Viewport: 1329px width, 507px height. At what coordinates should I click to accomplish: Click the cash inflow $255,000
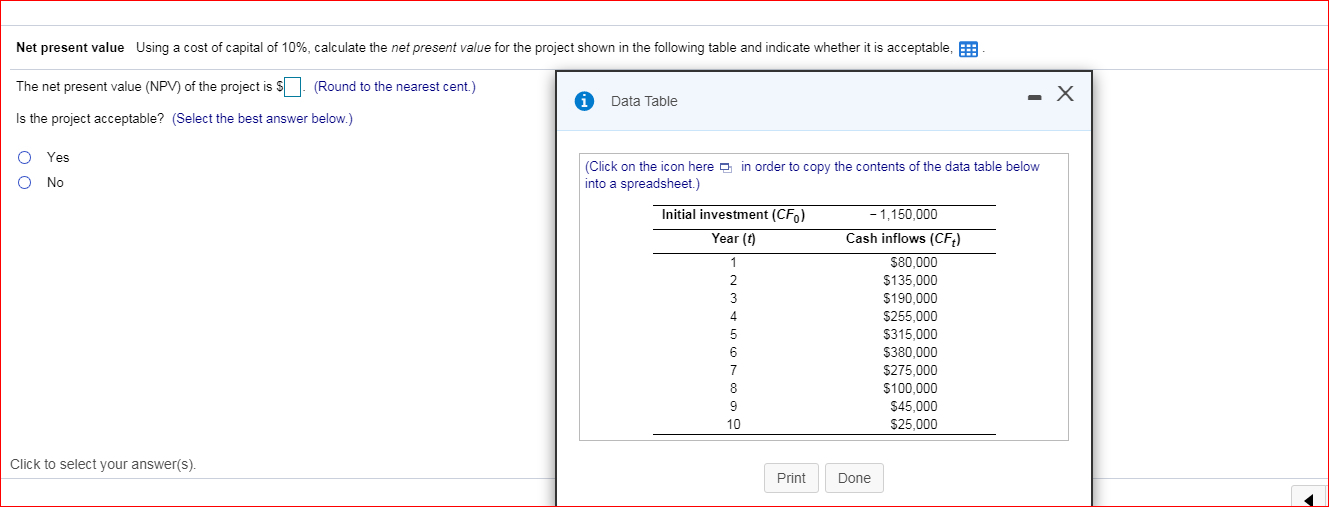click(910, 317)
